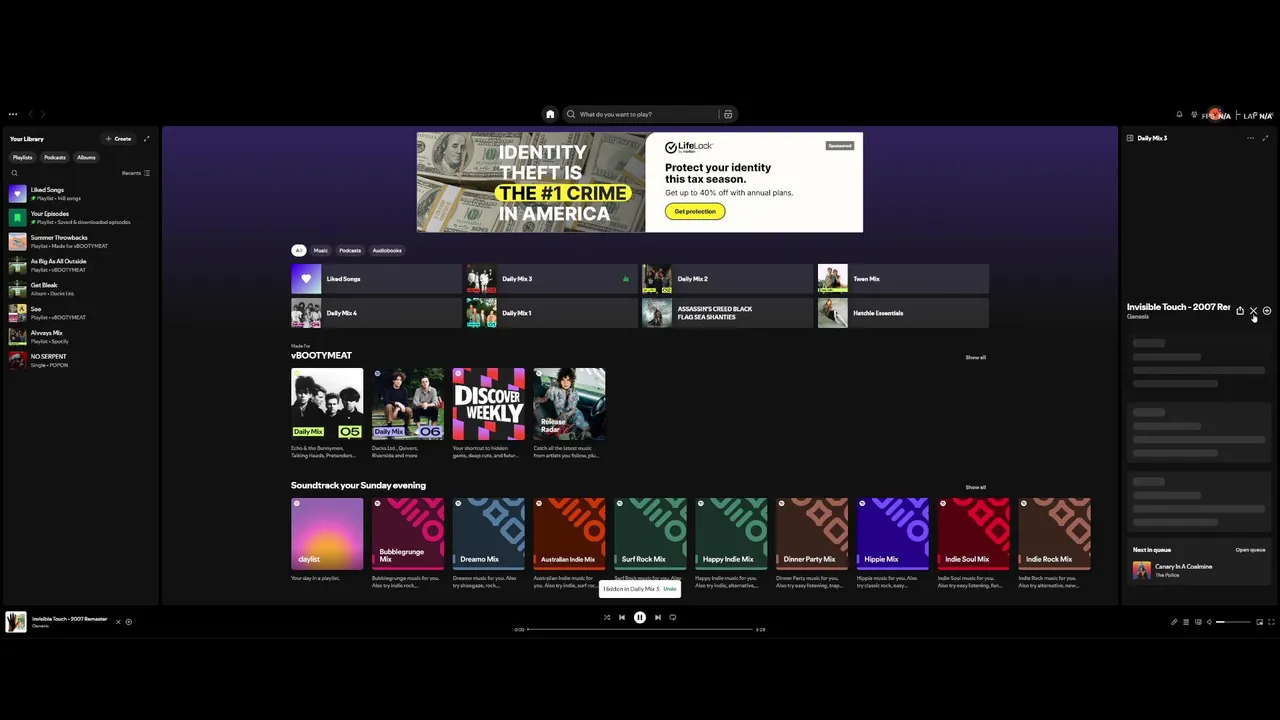Open NO SERPENT single in library
This screenshot has width=1280, height=720.
pos(80,360)
